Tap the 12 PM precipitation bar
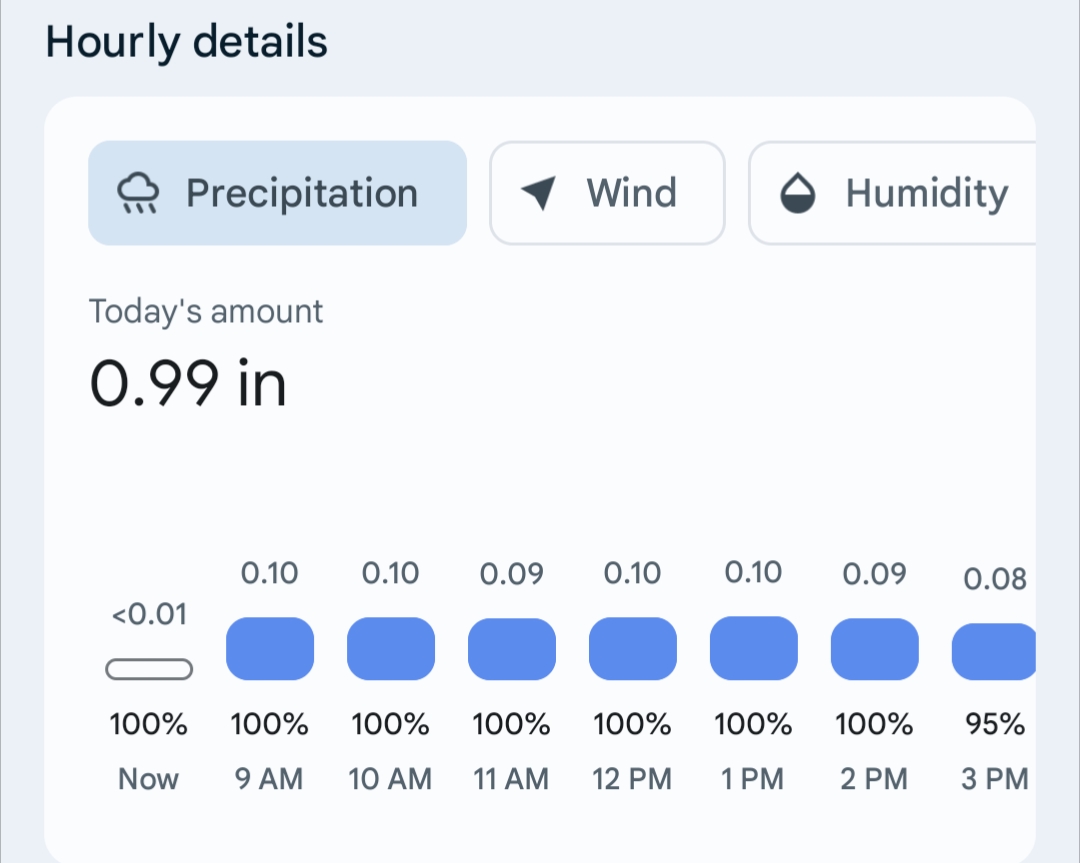The image size is (1080, 863). coord(633,649)
